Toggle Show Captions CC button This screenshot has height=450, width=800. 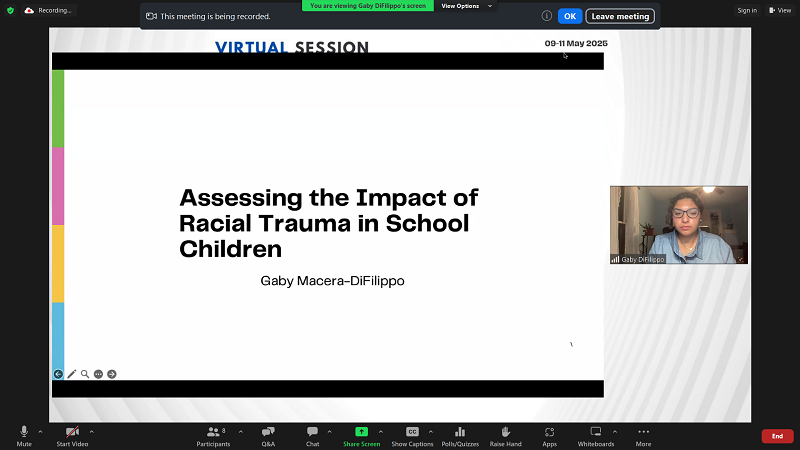(x=412, y=434)
